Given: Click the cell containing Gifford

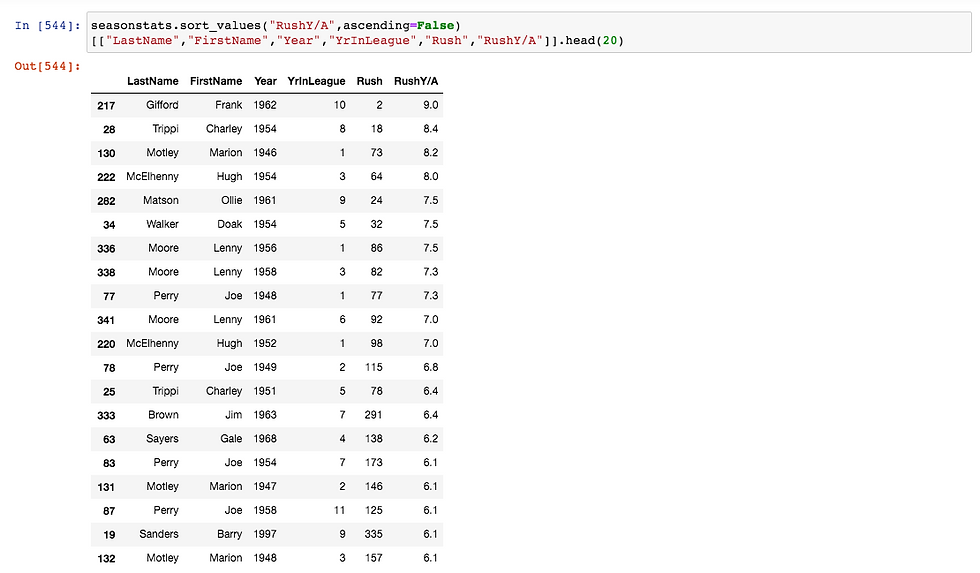Looking at the screenshot, I should 162,105.
